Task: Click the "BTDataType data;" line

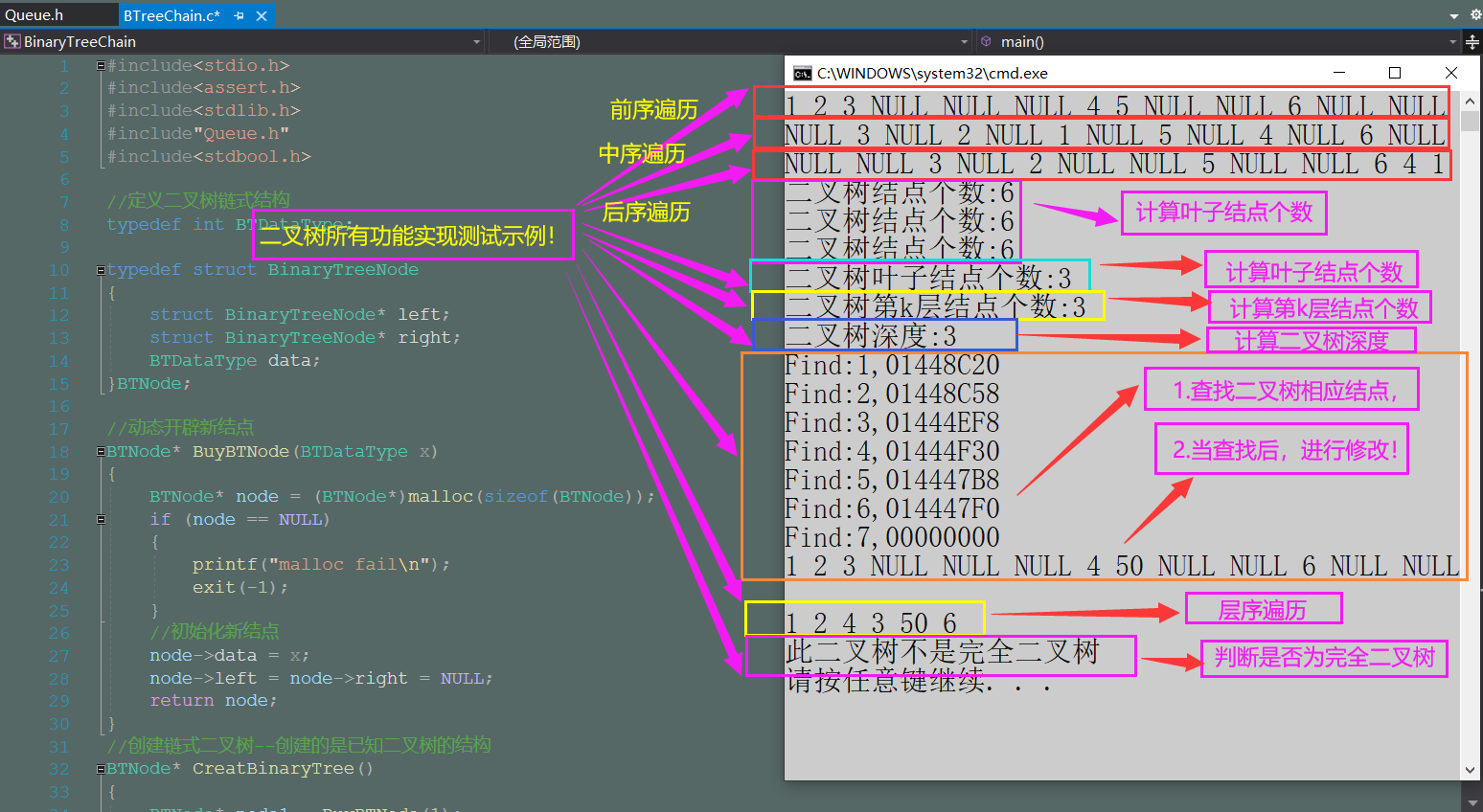Action: (235, 361)
